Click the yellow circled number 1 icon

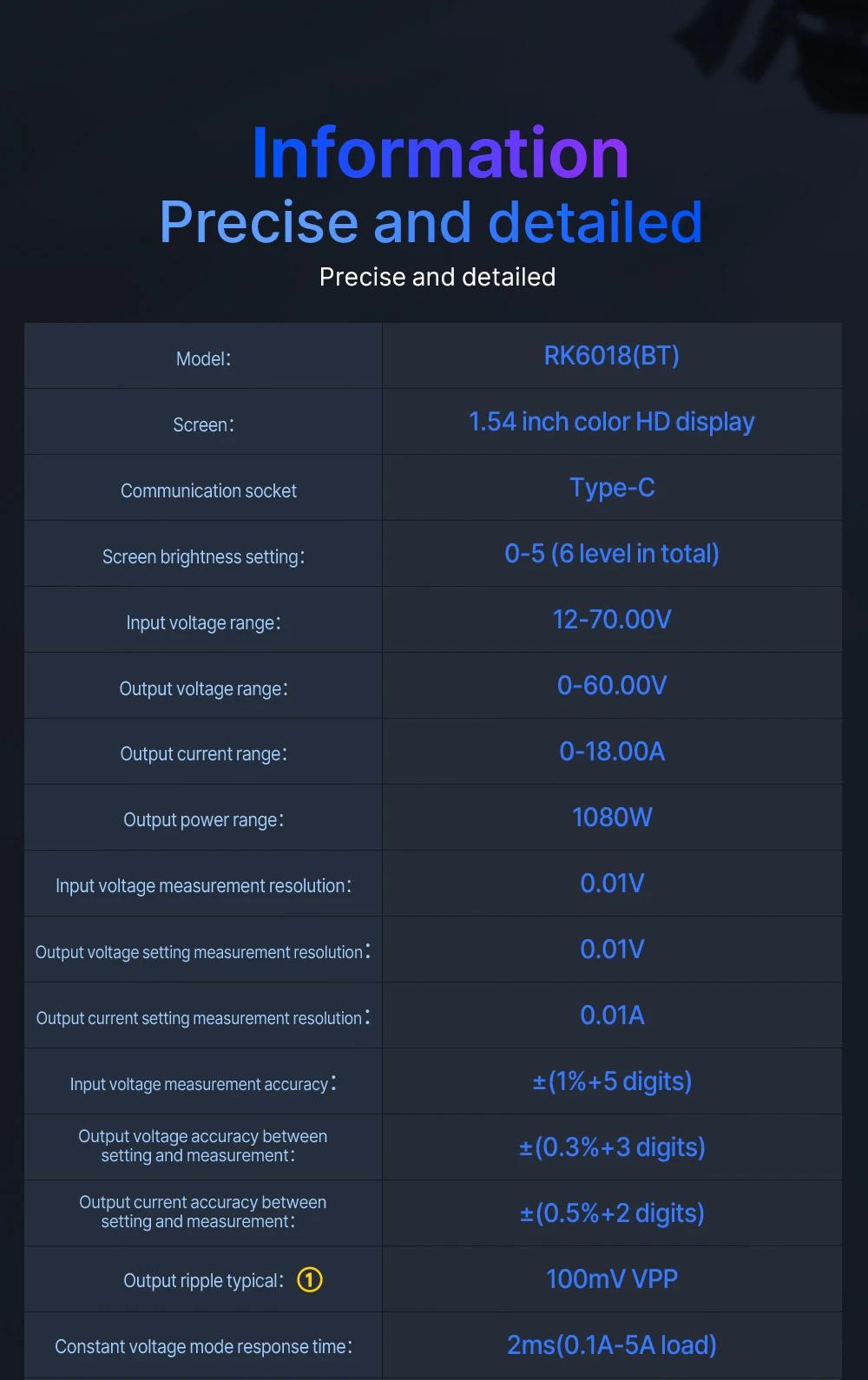point(310,1279)
